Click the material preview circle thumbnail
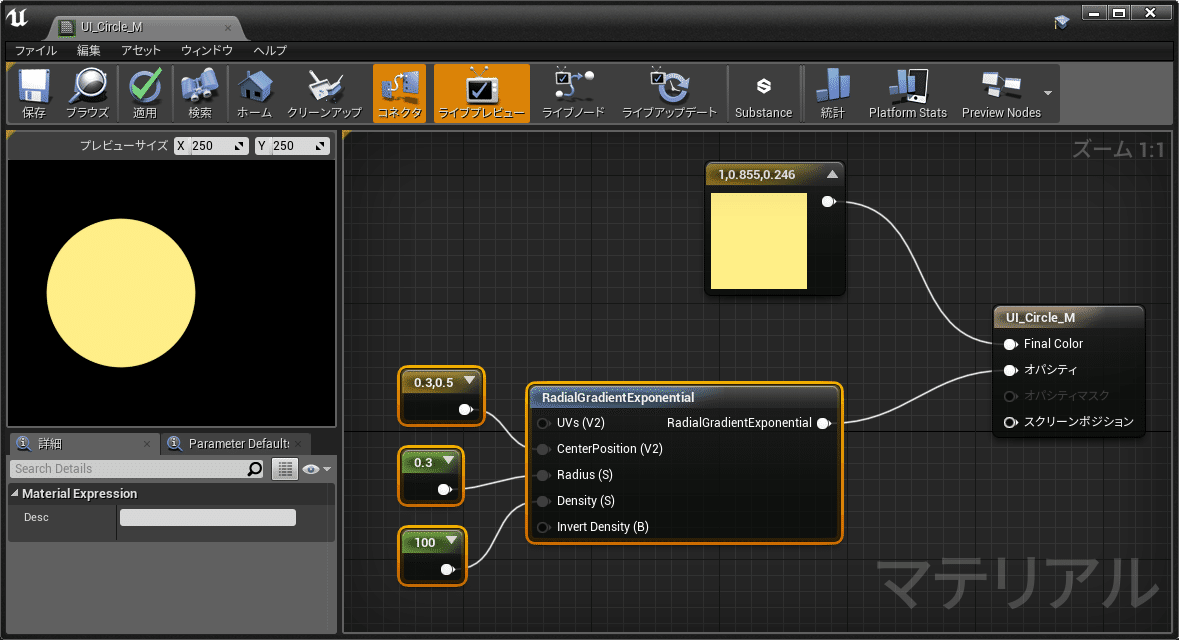1179x640 pixels. pos(121,293)
